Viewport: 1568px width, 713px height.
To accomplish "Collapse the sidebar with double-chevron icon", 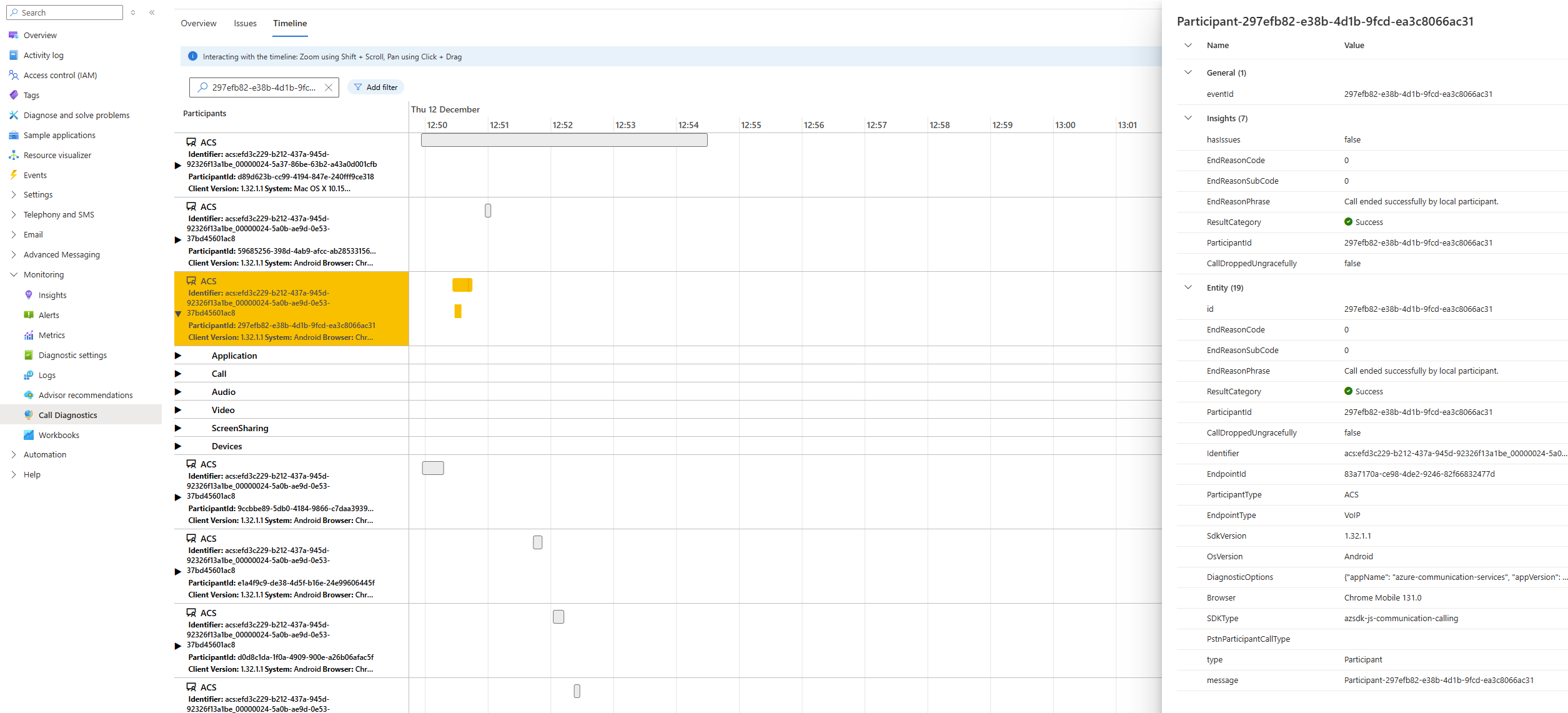I will (x=152, y=12).
